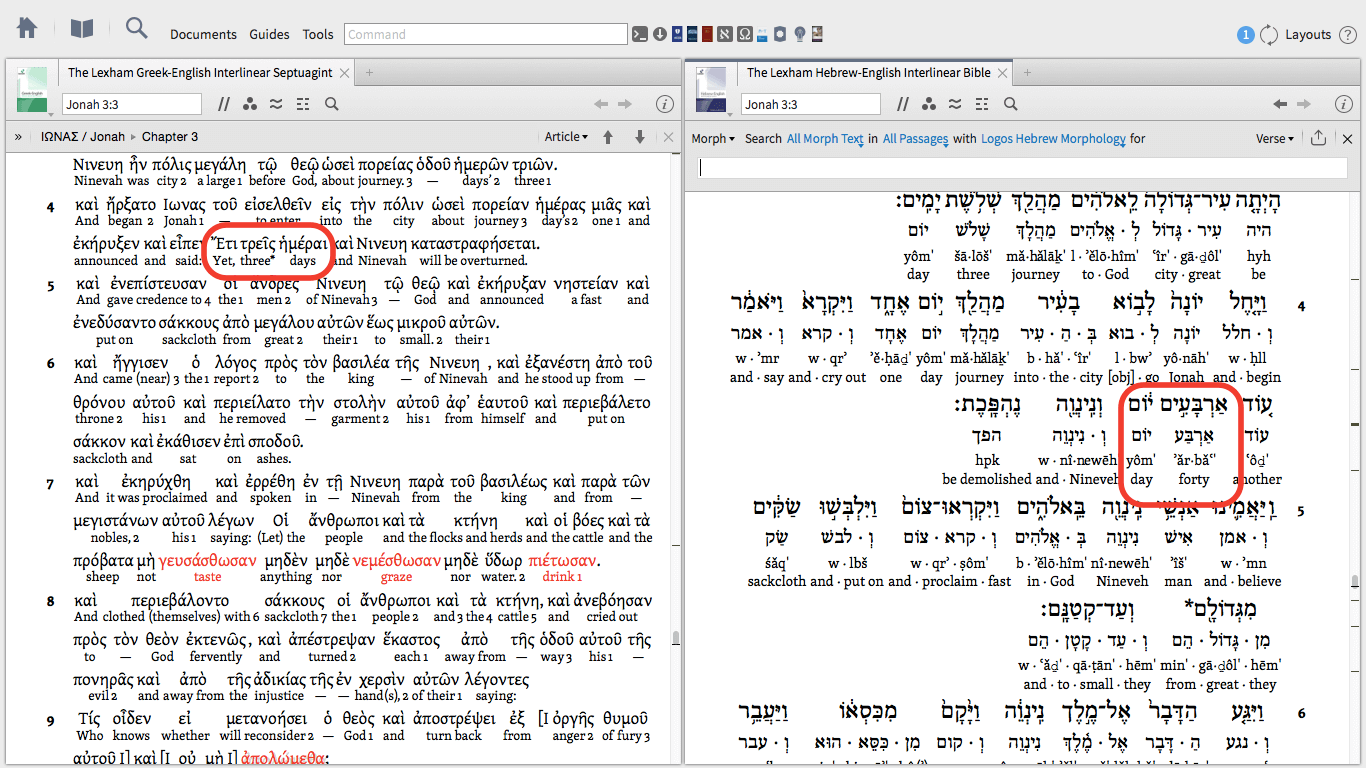Toggle the parallel resources icon in Septuagint panel

(x=224, y=104)
